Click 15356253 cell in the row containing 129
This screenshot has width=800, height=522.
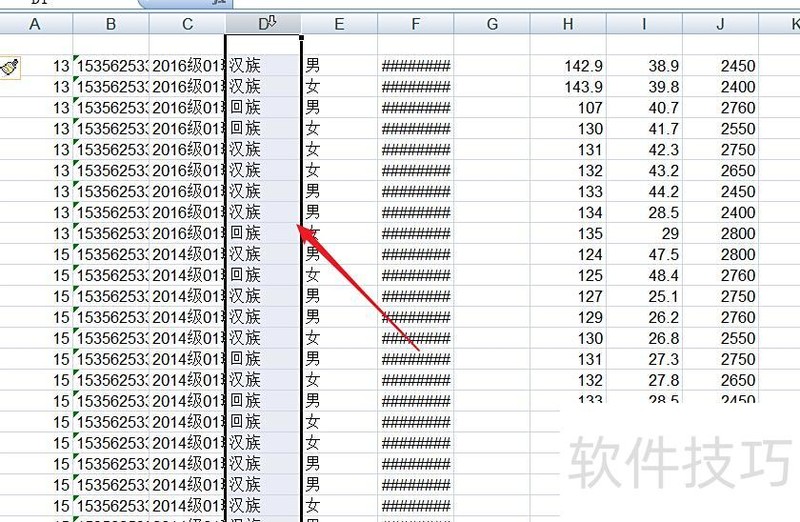[111, 317]
